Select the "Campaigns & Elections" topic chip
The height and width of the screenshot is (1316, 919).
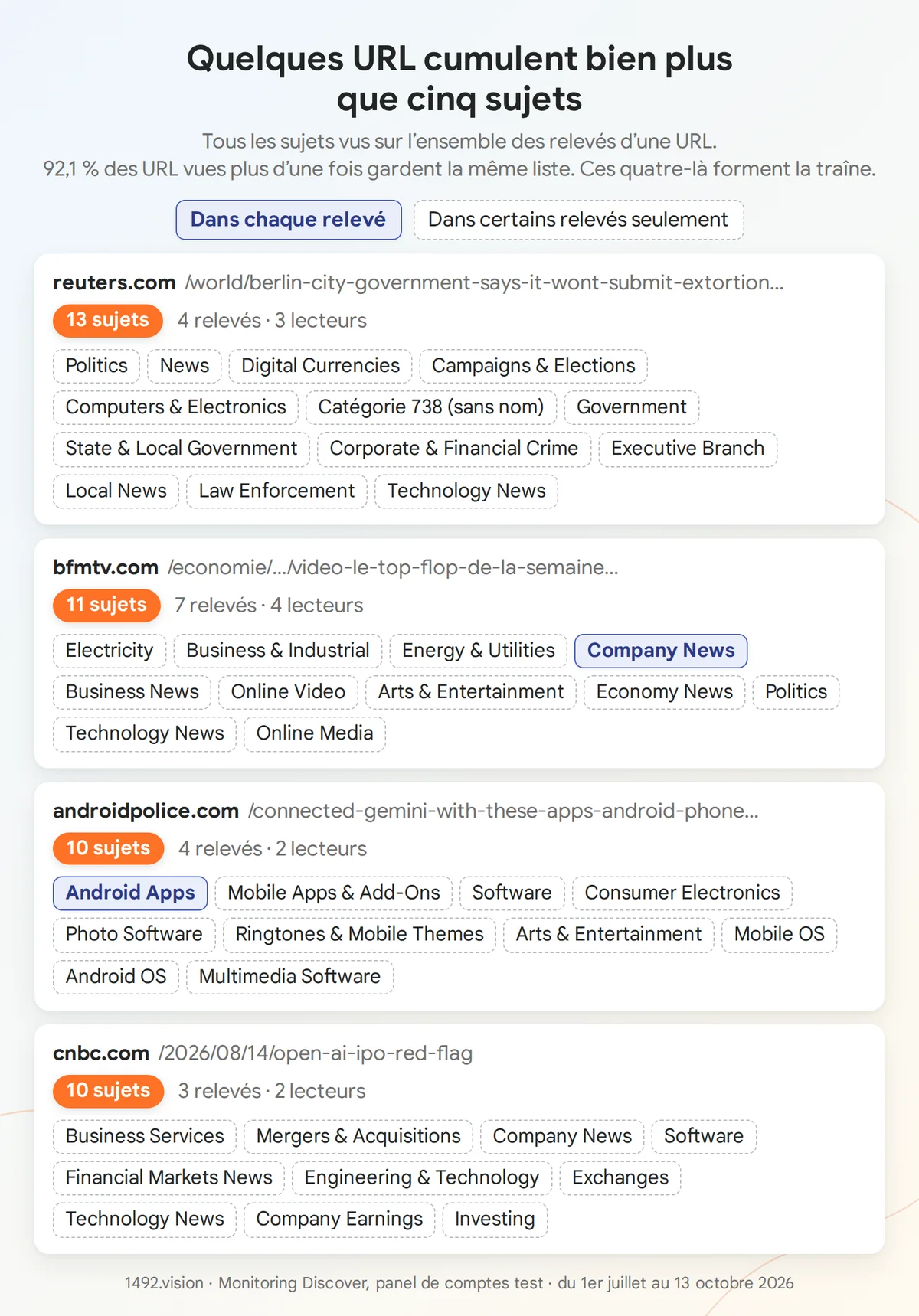534,366
